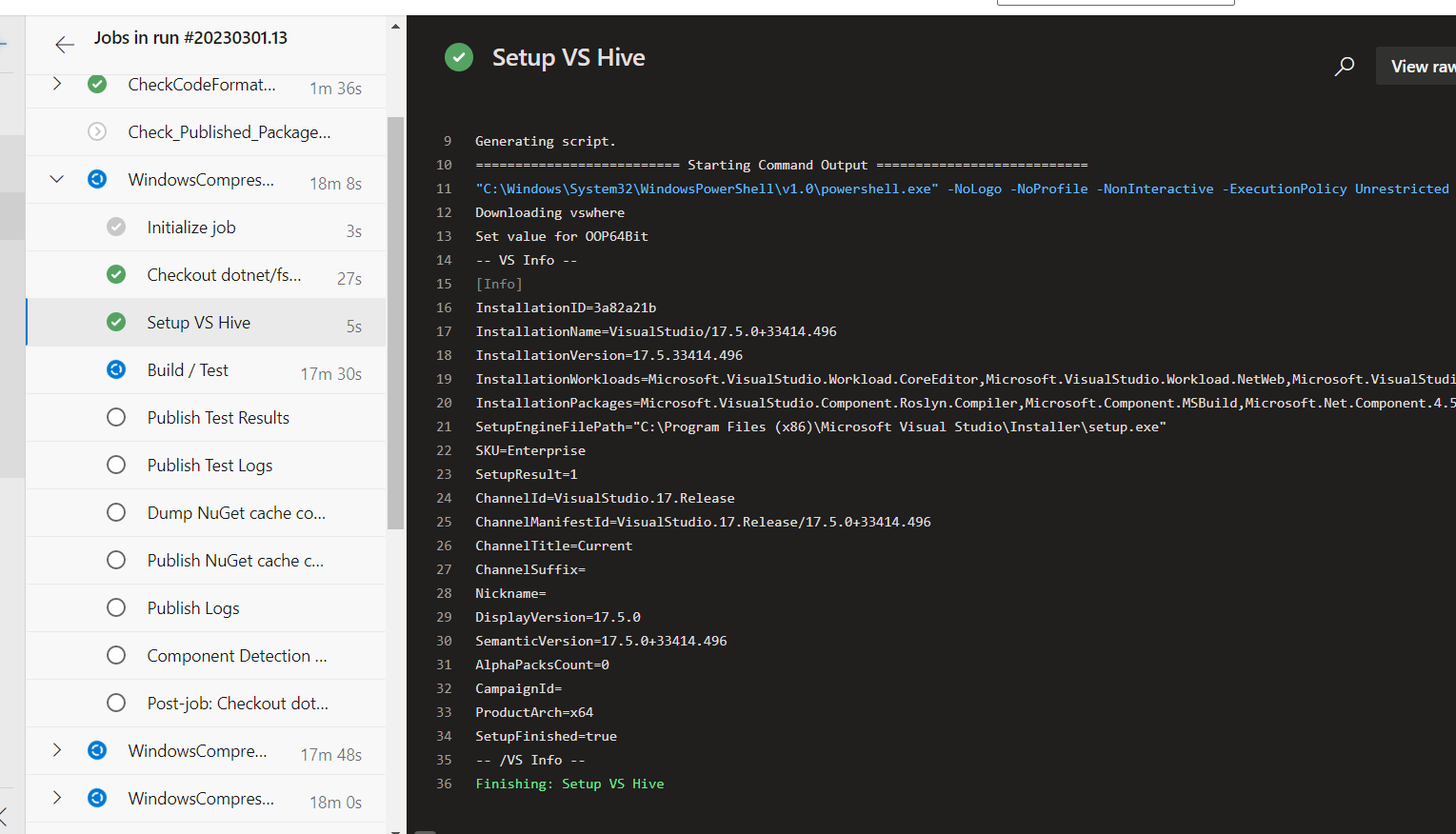Click the View raw log button
Screen dimensions: 1456x834
coord(1417,66)
